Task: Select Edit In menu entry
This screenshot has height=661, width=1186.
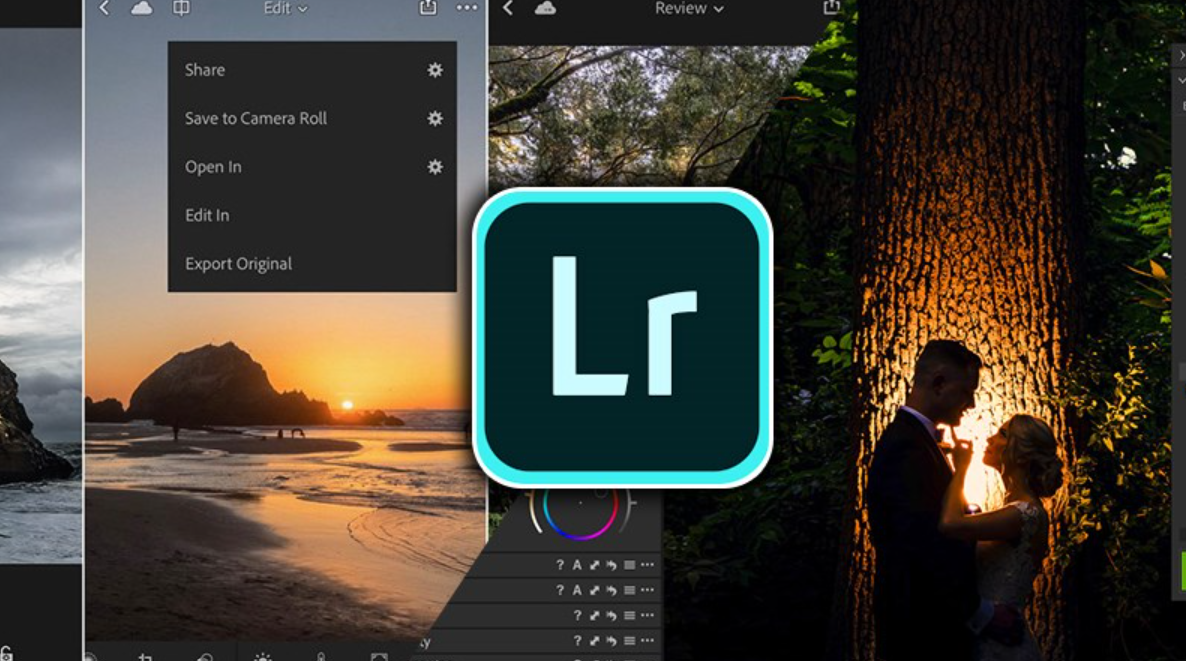Action: coord(207,215)
